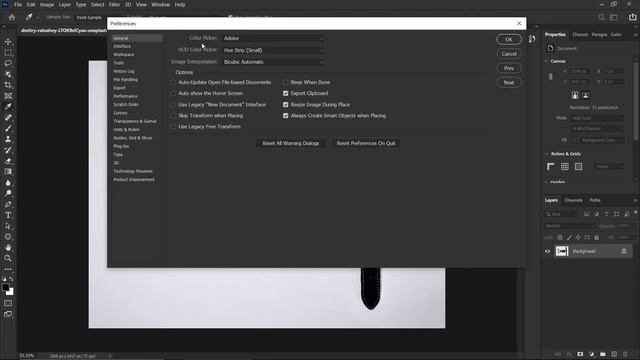640x360 pixels.
Task: Click the Home icon in options bar
Action: 12,17
